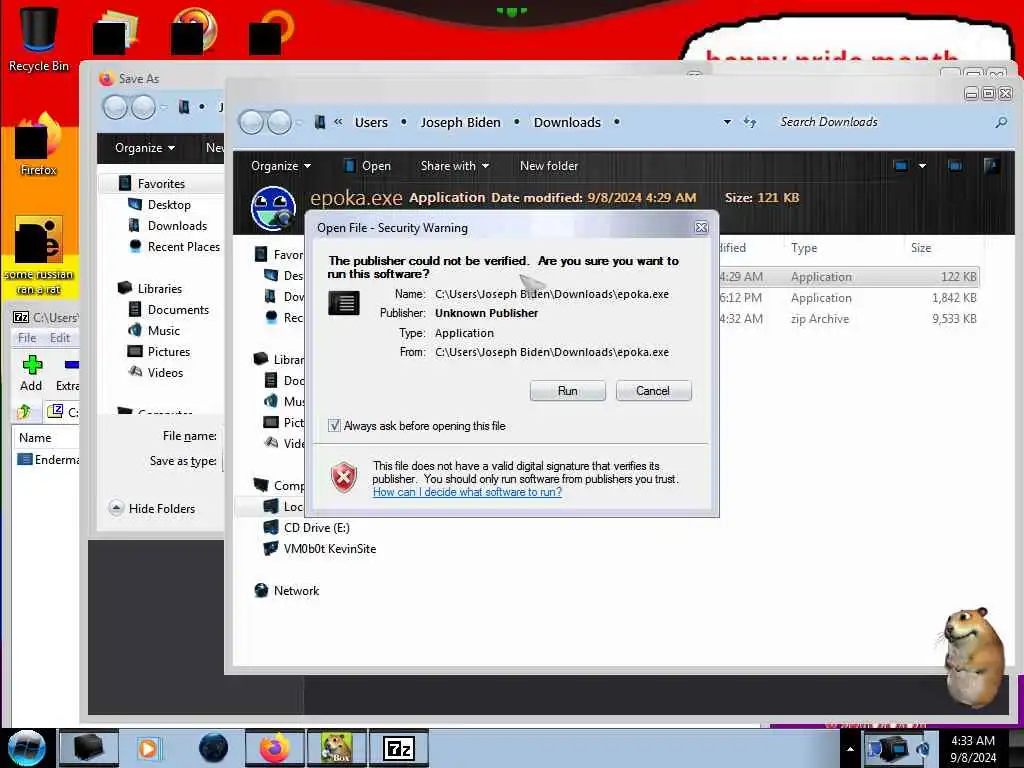Click the epoka.exe smiley file icon
The height and width of the screenshot is (768, 1024).
pos(273,209)
